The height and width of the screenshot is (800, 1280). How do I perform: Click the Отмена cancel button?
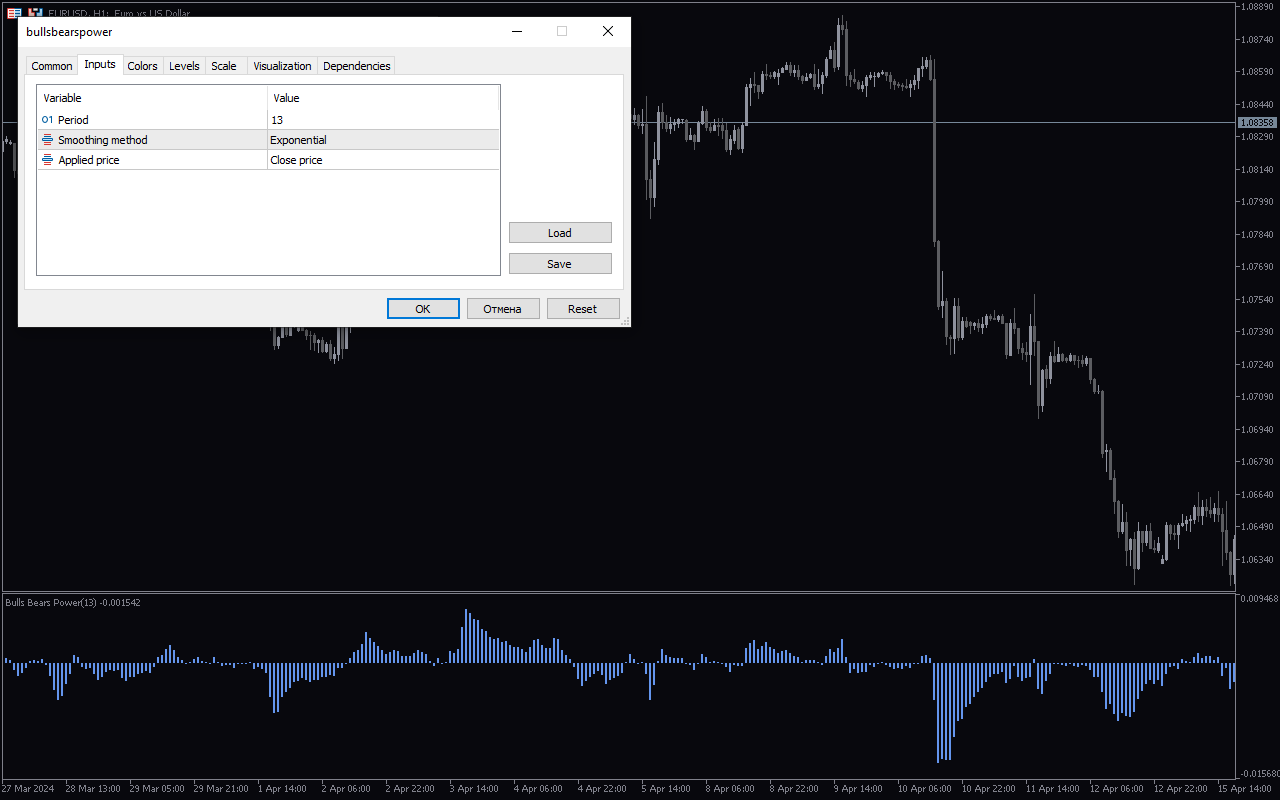pos(503,309)
